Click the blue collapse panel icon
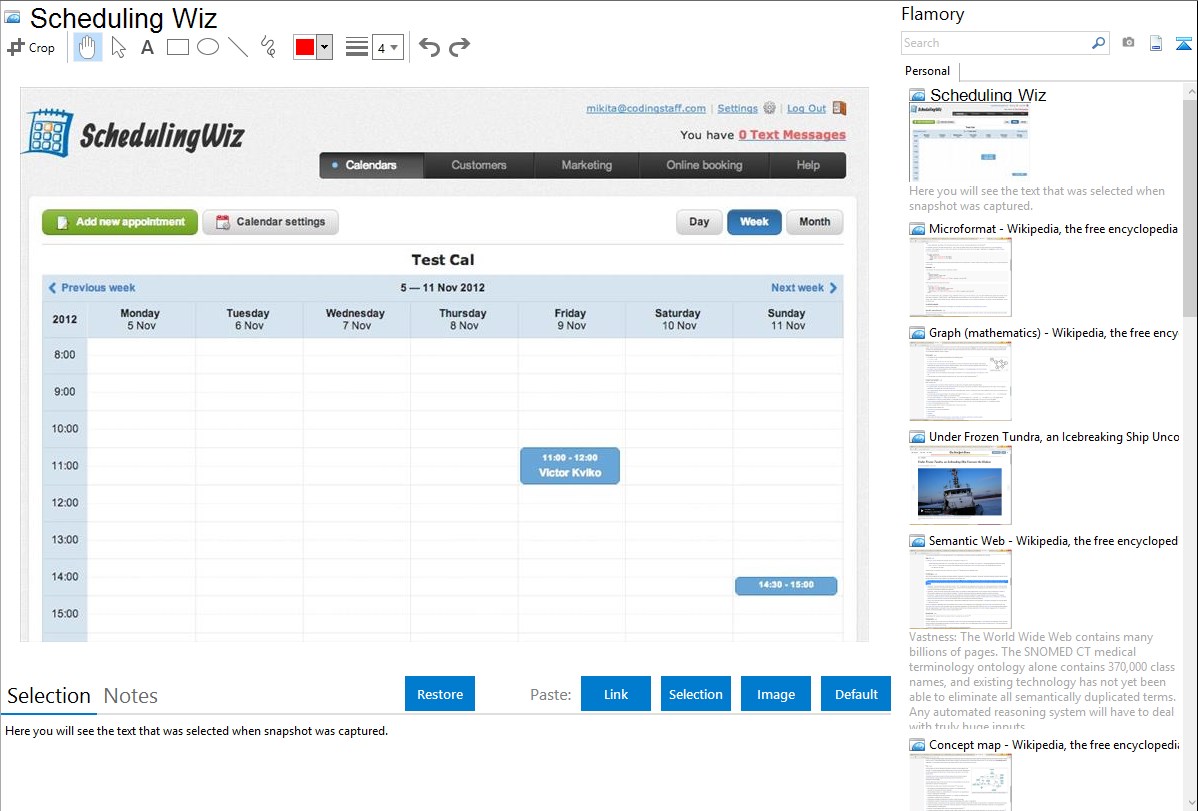Image resolution: width=1198 pixels, height=811 pixels. pos(1183,43)
